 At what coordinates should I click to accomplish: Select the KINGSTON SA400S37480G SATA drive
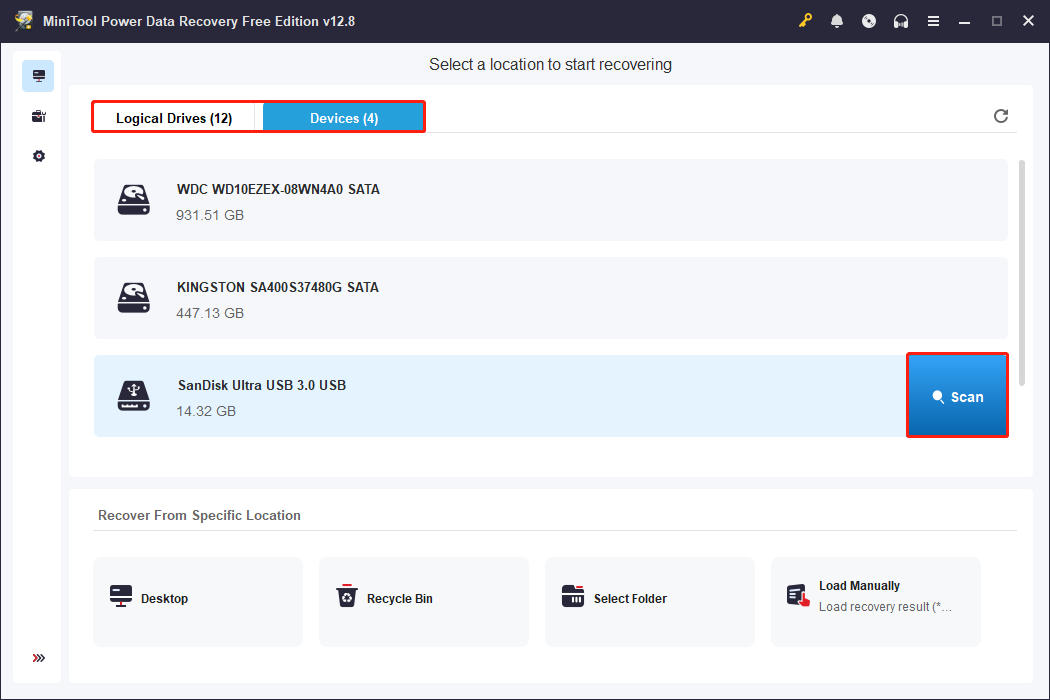pos(550,298)
